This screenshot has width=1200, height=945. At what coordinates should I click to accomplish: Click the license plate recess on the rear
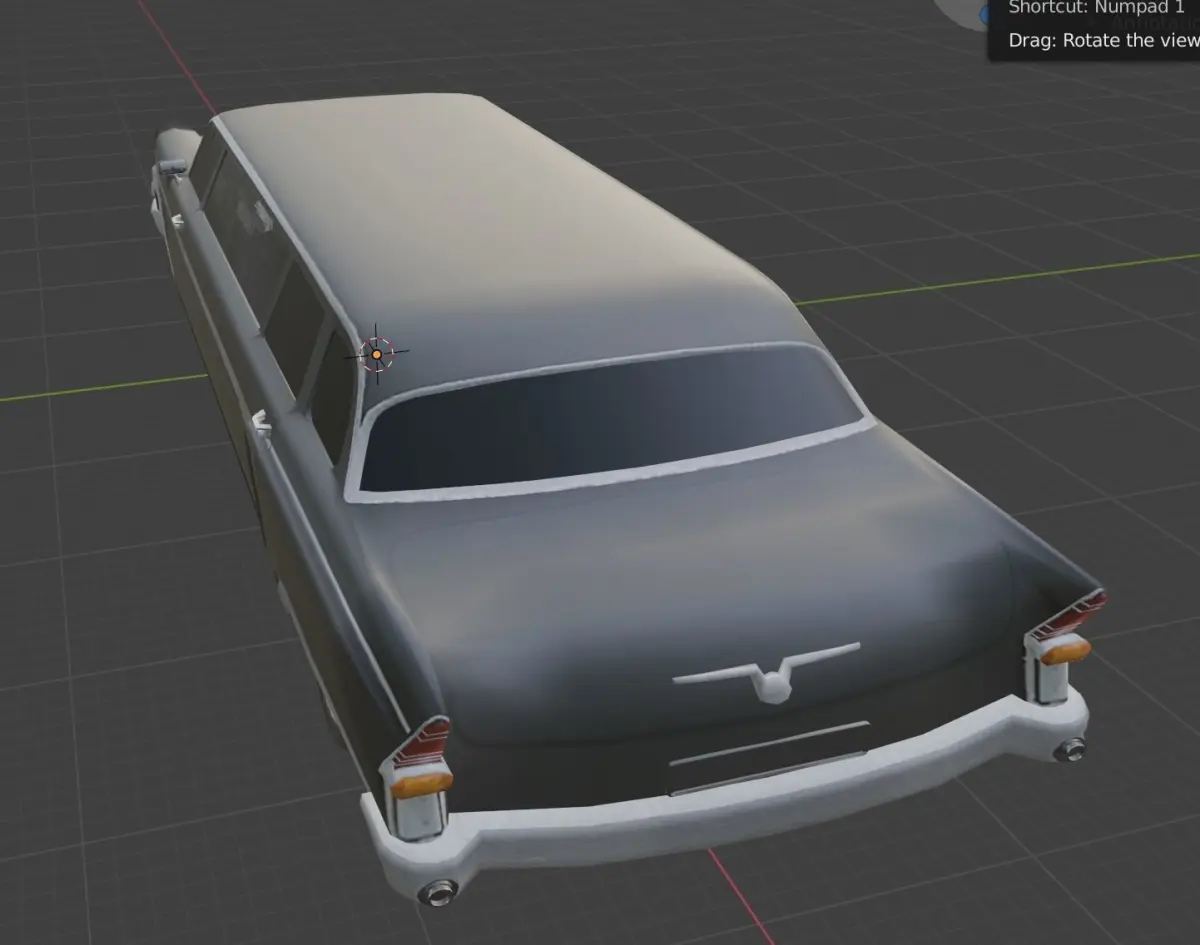pyautogui.click(x=768, y=758)
